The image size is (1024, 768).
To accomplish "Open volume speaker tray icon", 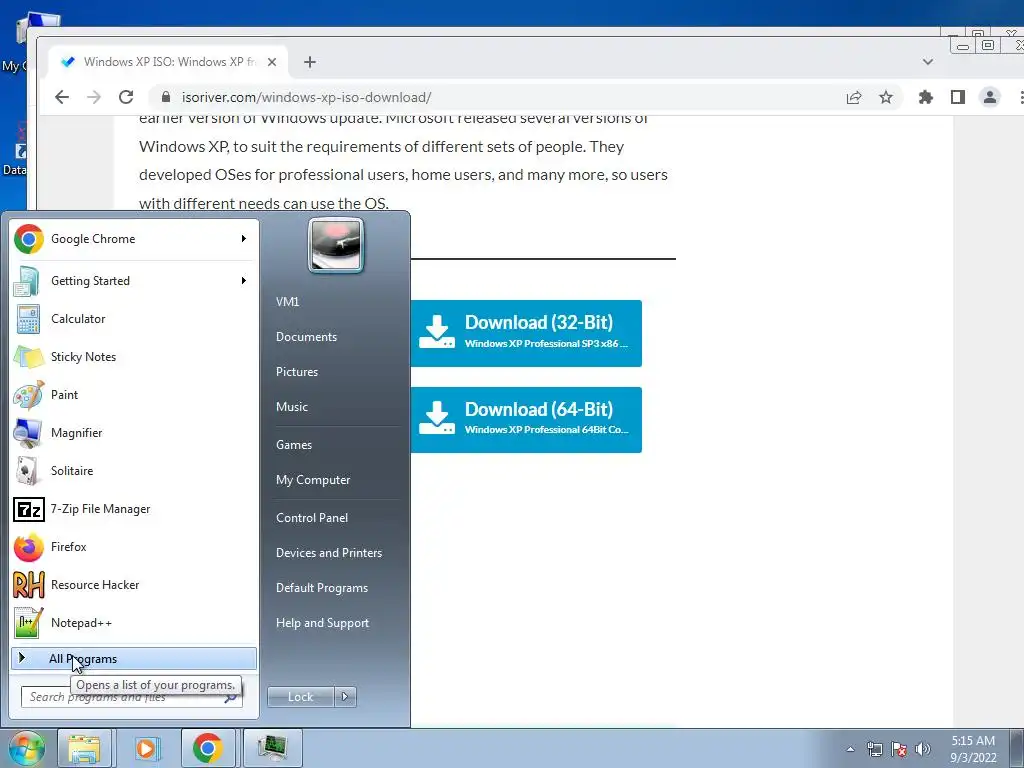I will coord(923,749).
